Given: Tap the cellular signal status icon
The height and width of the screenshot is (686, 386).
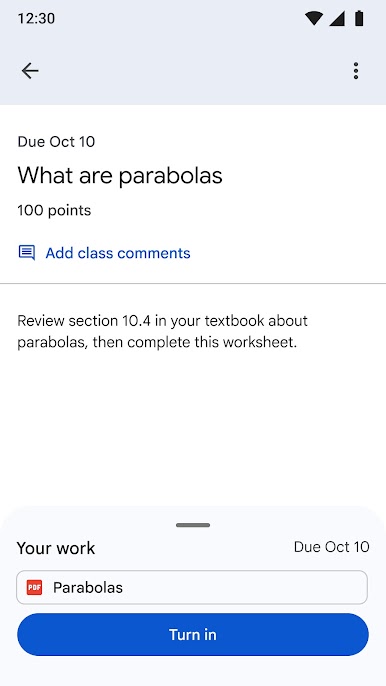Looking at the screenshot, I should pyautogui.click(x=337, y=18).
